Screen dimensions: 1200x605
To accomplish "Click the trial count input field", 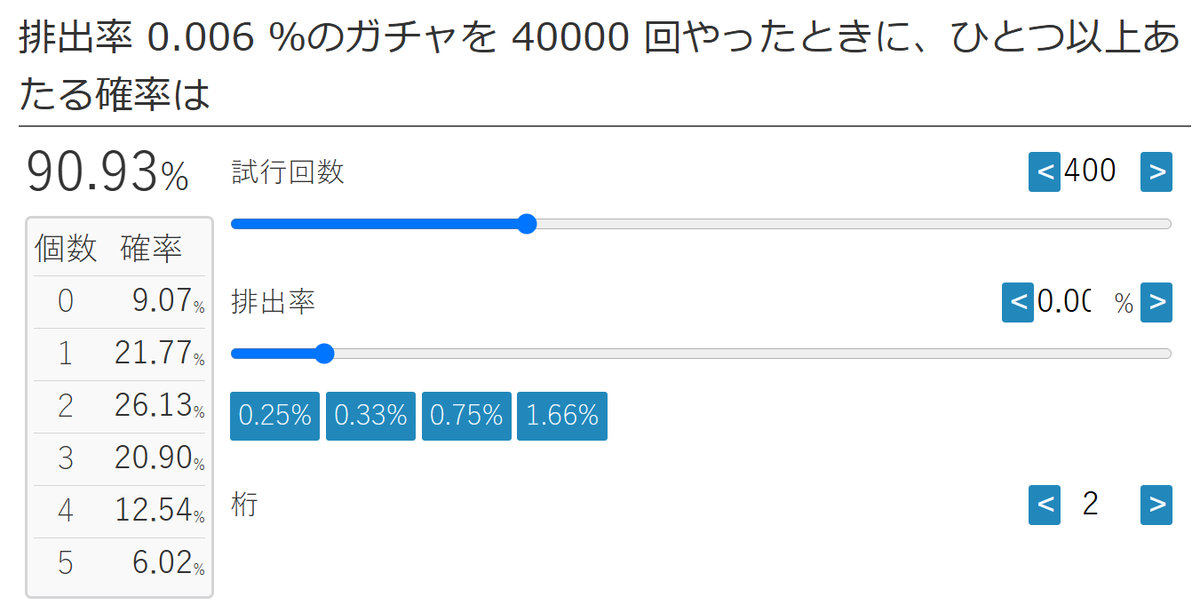I will [1100, 172].
